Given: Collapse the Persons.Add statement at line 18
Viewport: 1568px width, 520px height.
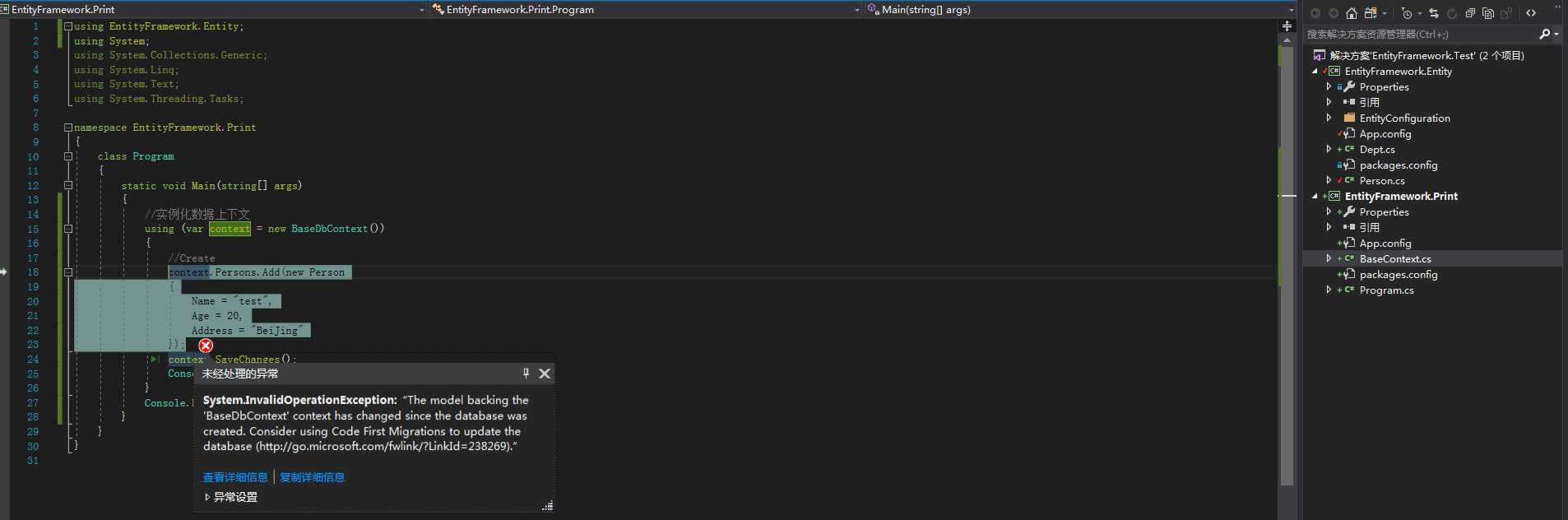Looking at the screenshot, I should 68,272.
